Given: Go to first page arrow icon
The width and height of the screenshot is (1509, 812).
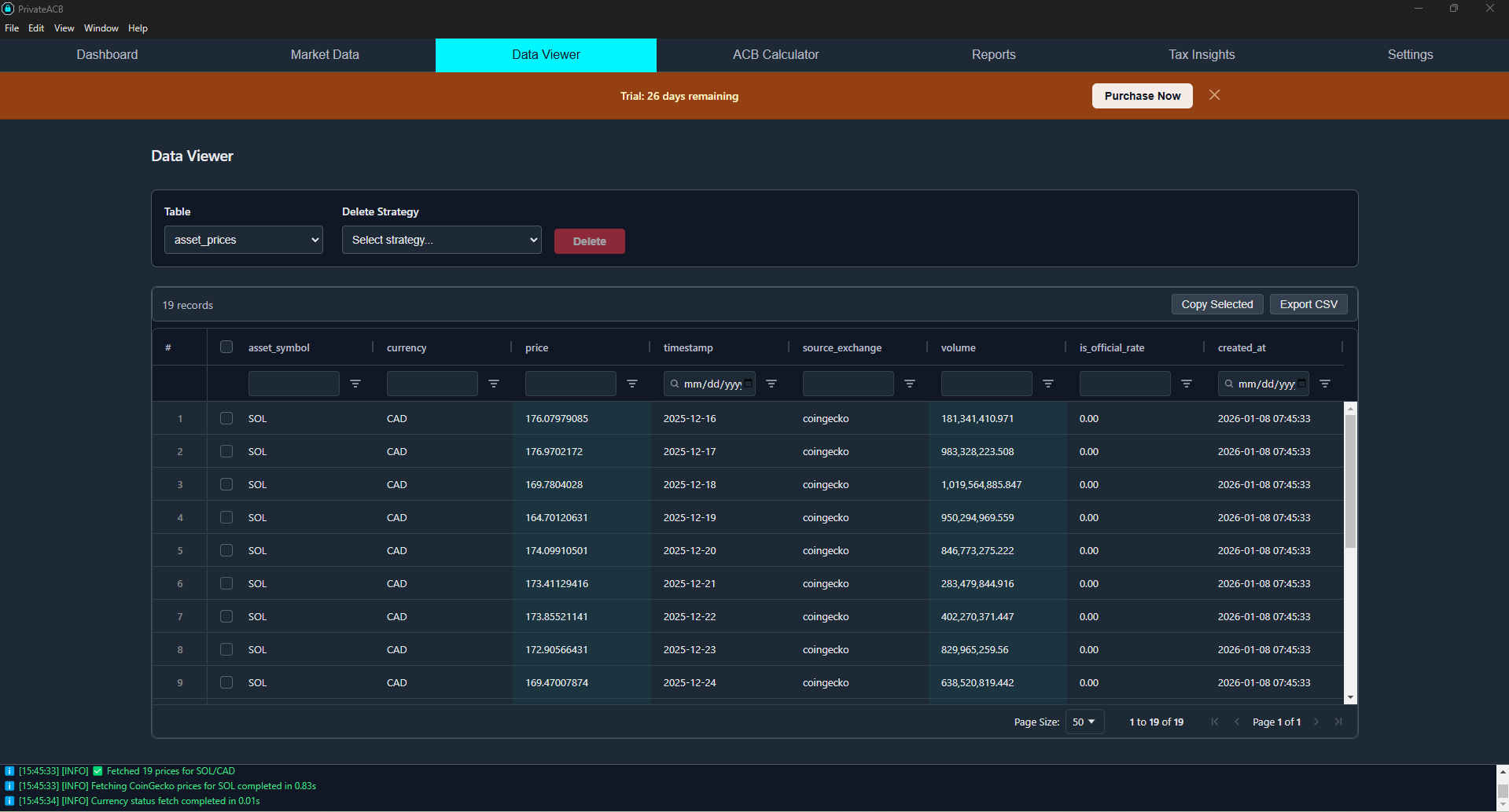Looking at the screenshot, I should click(x=1215, y=722).
